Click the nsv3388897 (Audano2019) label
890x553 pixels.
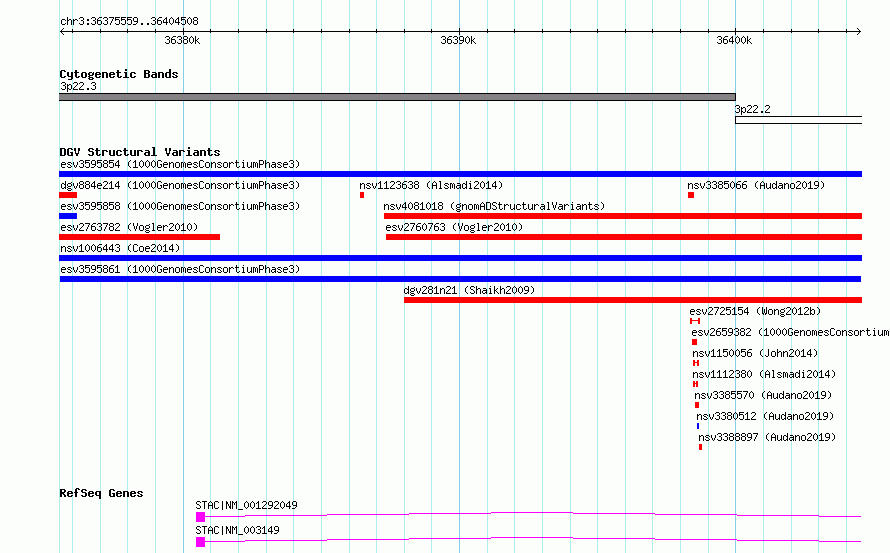click(x=767, y=437)
